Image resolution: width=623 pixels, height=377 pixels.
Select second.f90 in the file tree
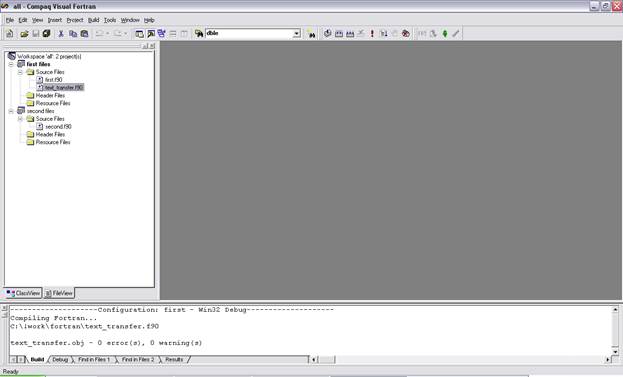pos(58,127)
